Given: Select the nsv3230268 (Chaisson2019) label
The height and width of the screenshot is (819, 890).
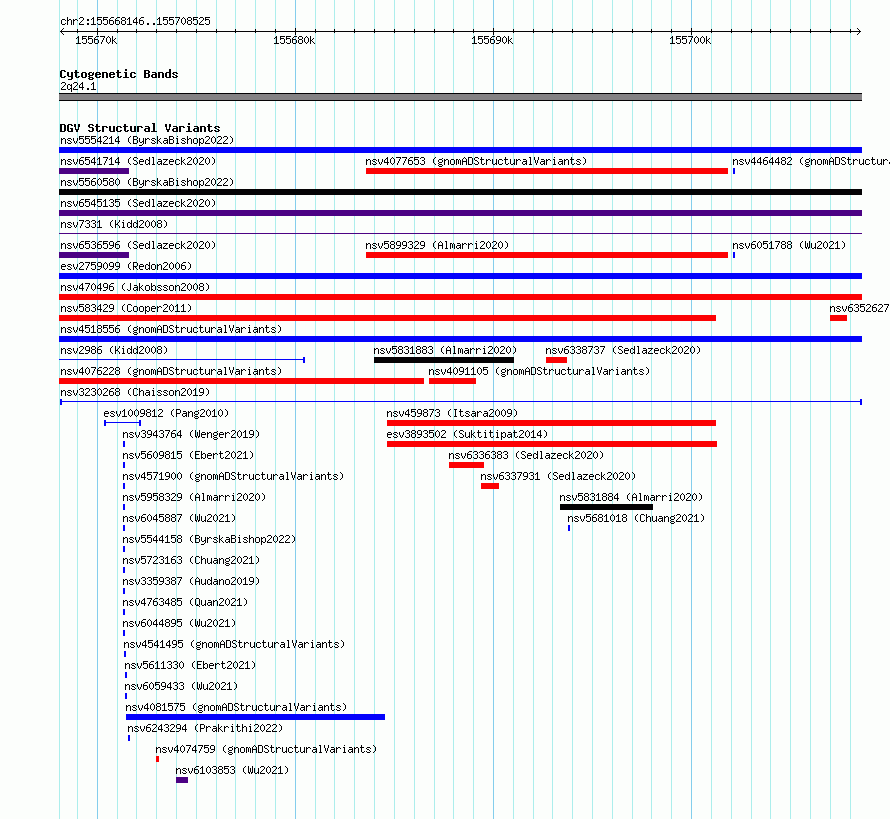Looking at the screenshot, I should (x=135, y=392).
